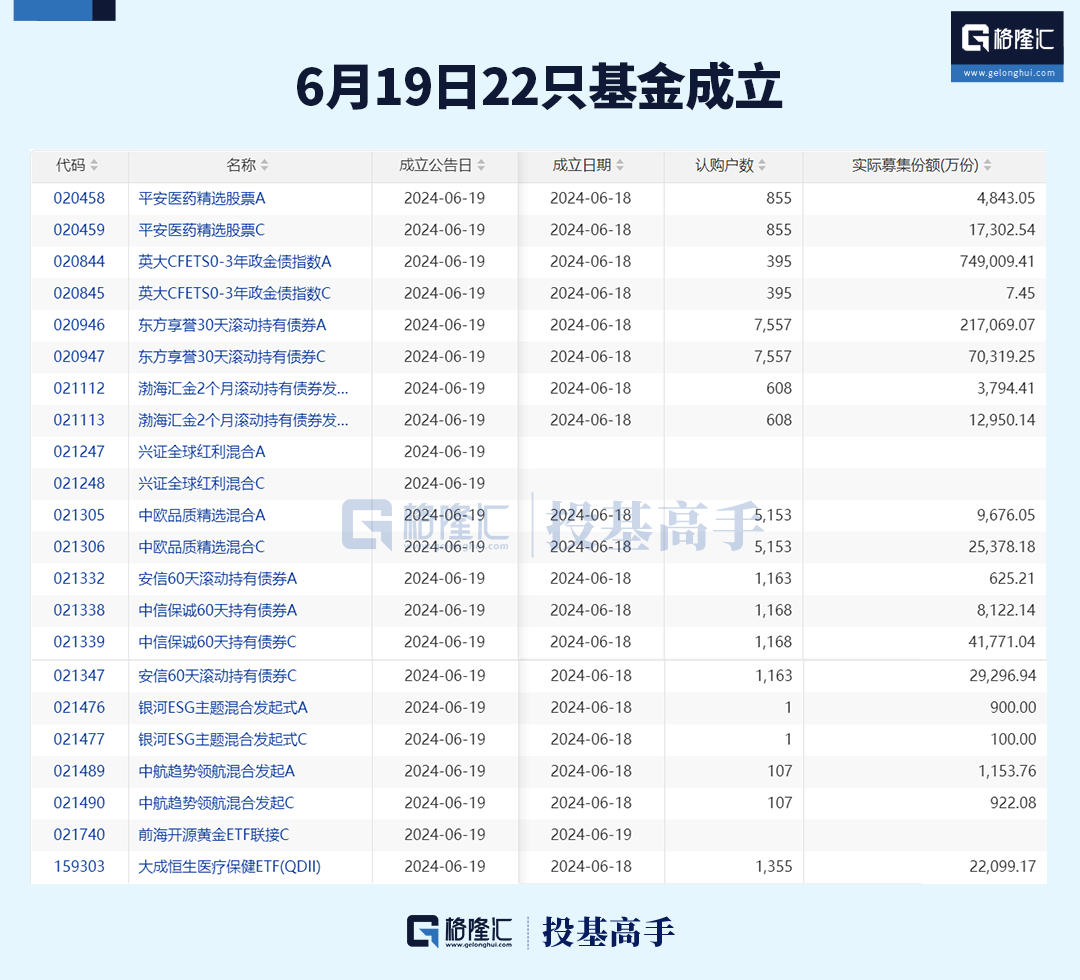Sort by 成立公告日 using its arrow icon

(x=481, y=166)
